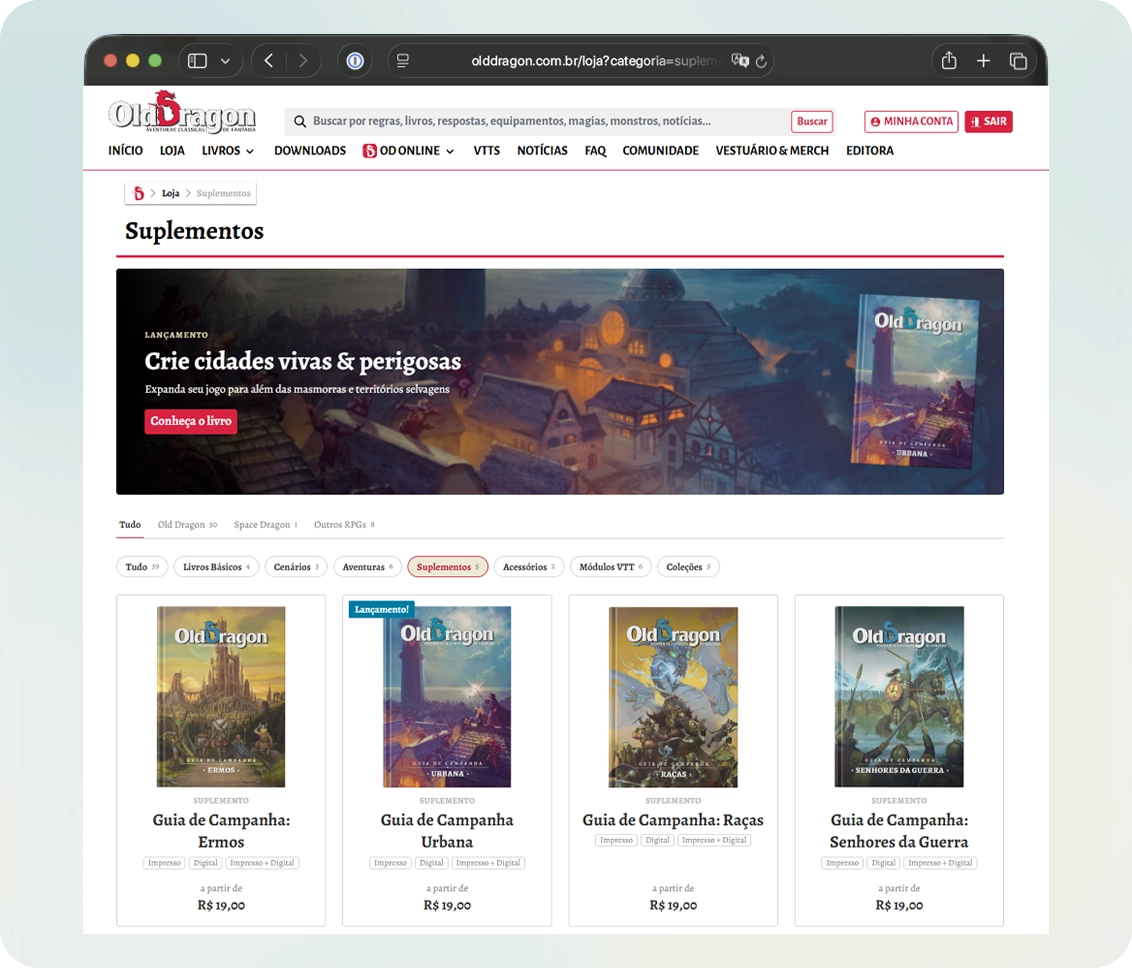Open the Downloads menu item
Screen dimensions: 1132x968
pyautogui.click(x=310, y=150)
